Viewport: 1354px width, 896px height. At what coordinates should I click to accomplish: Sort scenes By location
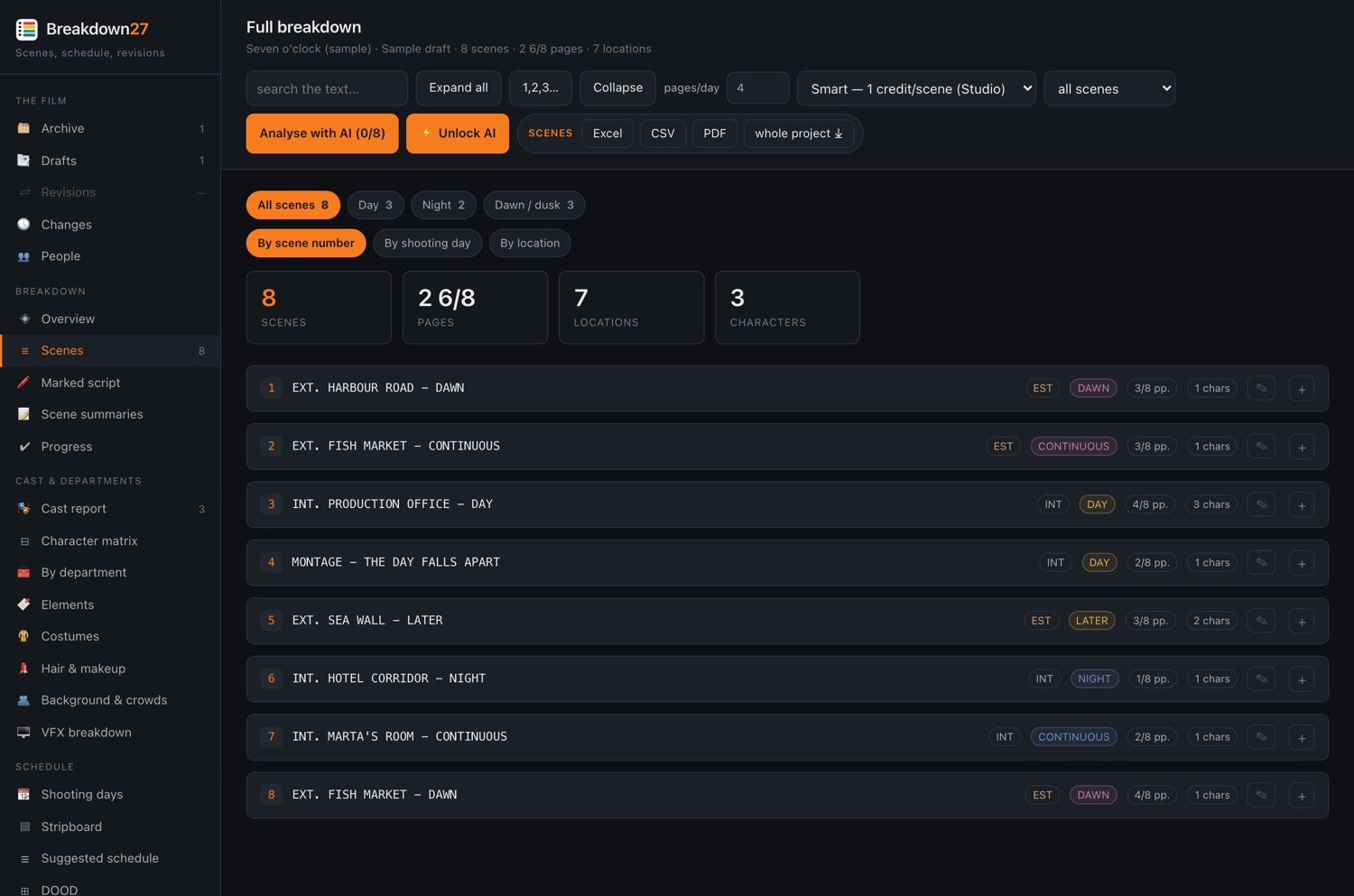(530, 243)
